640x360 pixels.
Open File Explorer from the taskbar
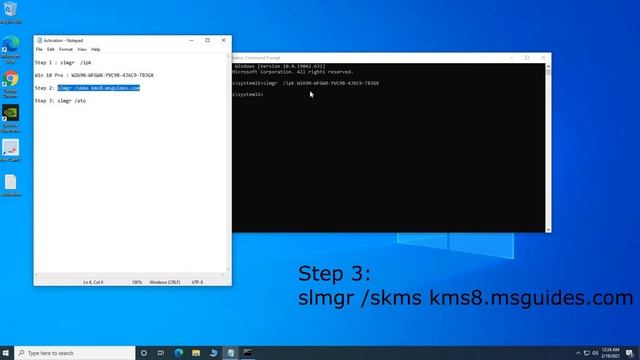pos(196,353)
